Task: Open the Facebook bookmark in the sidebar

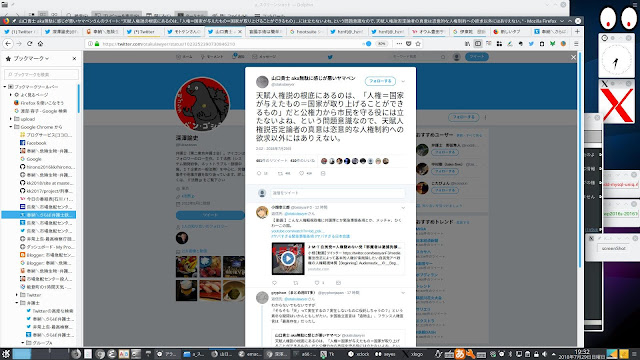Action: click(x=36, y=143)
